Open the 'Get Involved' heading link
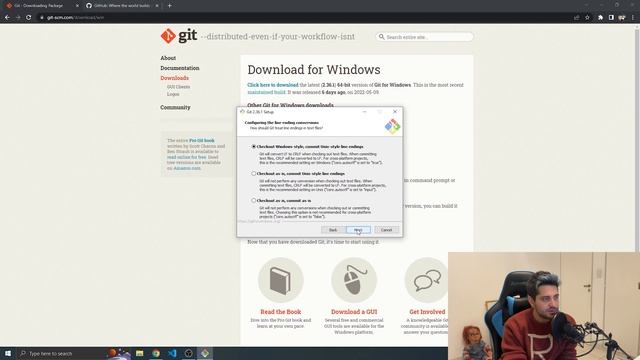The height and width of the screenshot is (360, 640). point(427,312)
